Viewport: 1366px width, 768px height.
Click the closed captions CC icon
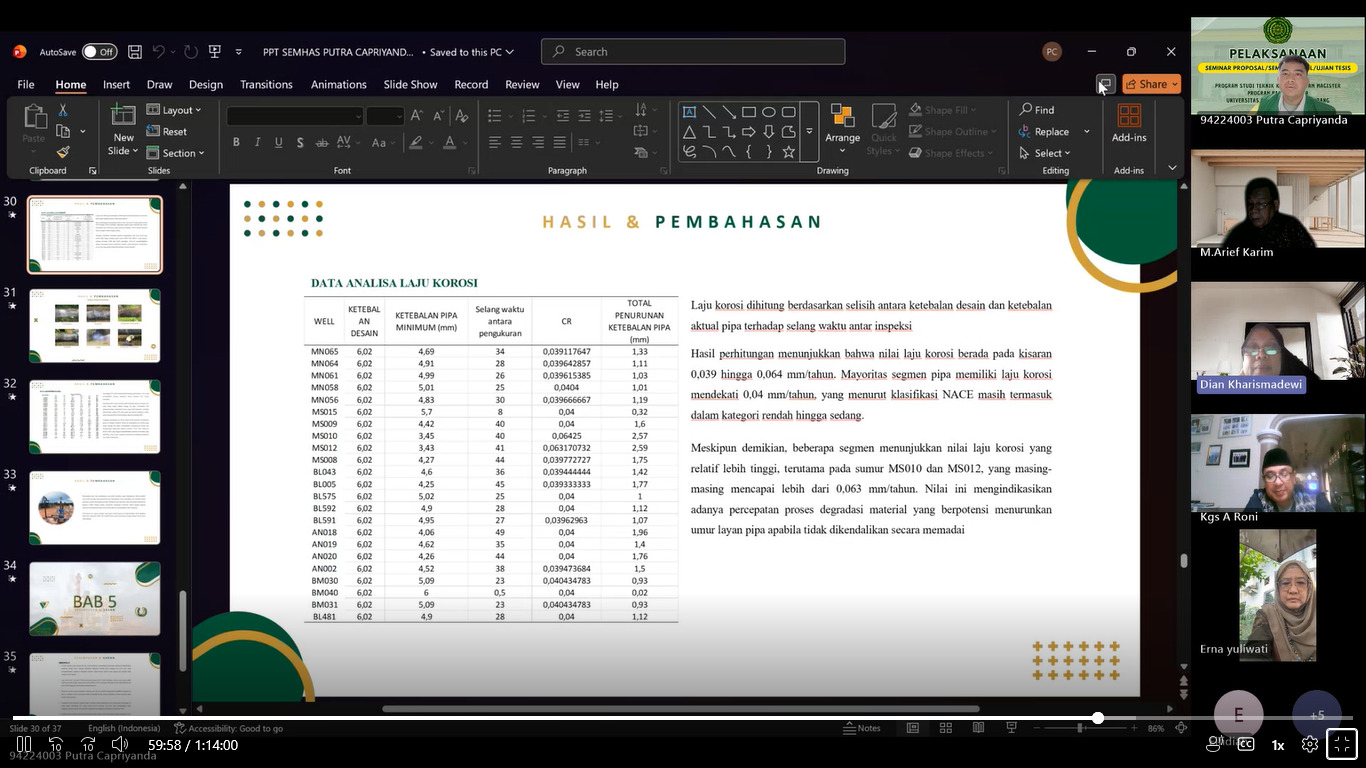point(1246,744)
